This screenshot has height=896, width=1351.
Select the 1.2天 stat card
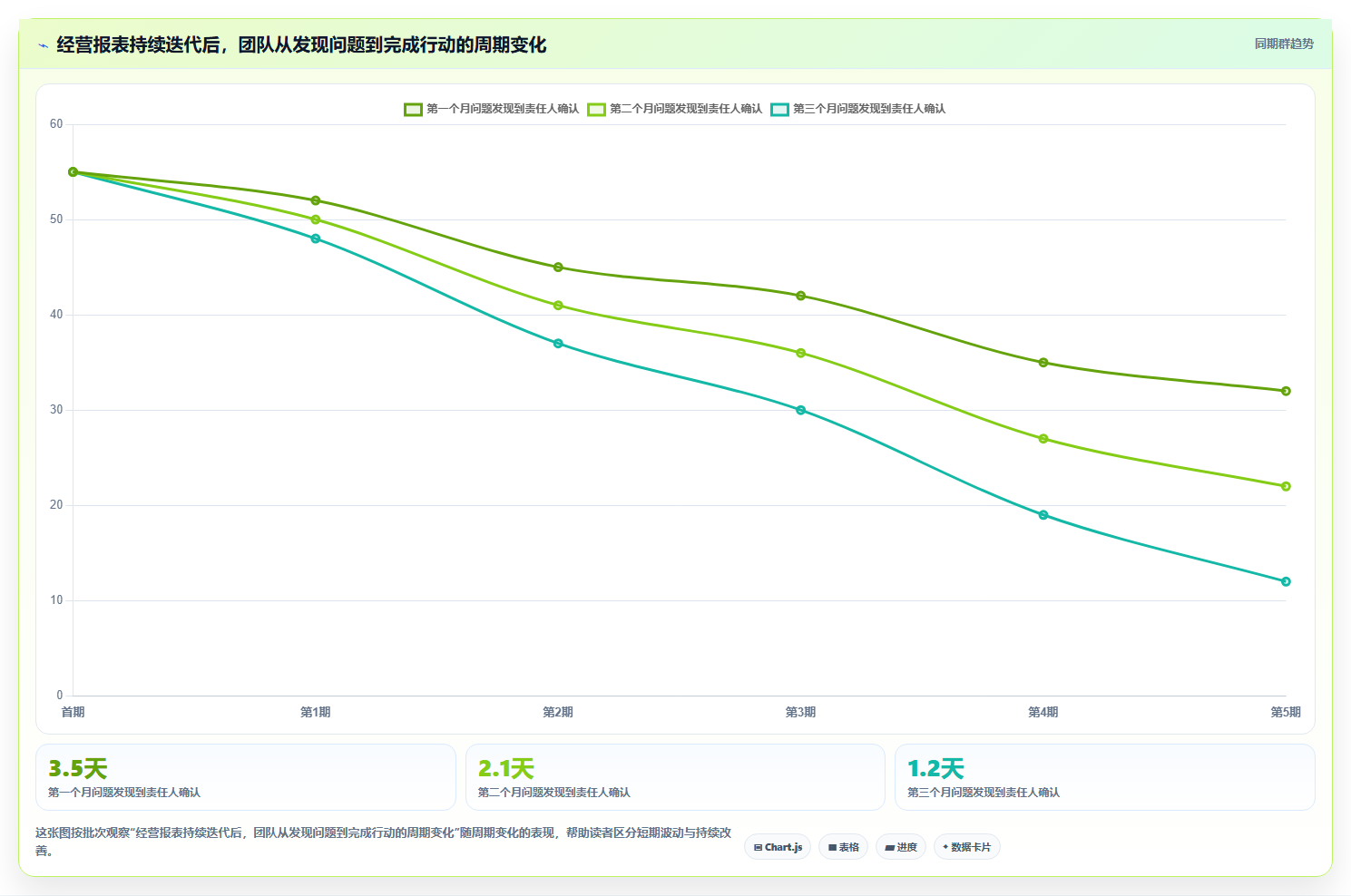(1104, 777)
